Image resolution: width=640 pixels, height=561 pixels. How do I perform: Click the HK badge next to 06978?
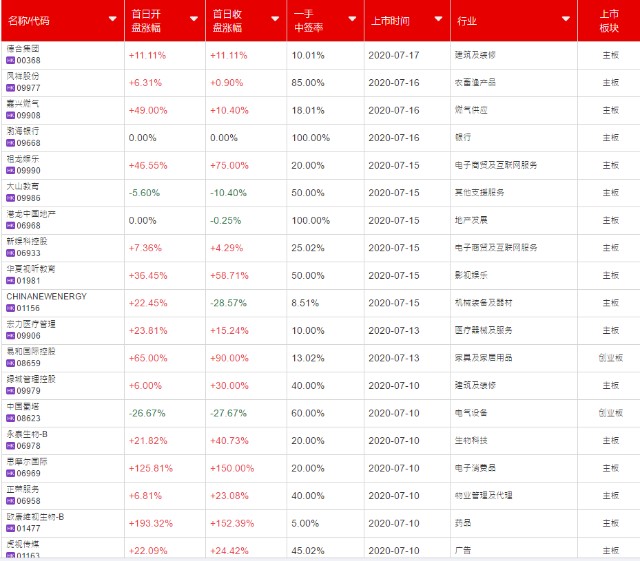[x=12, y=447]
